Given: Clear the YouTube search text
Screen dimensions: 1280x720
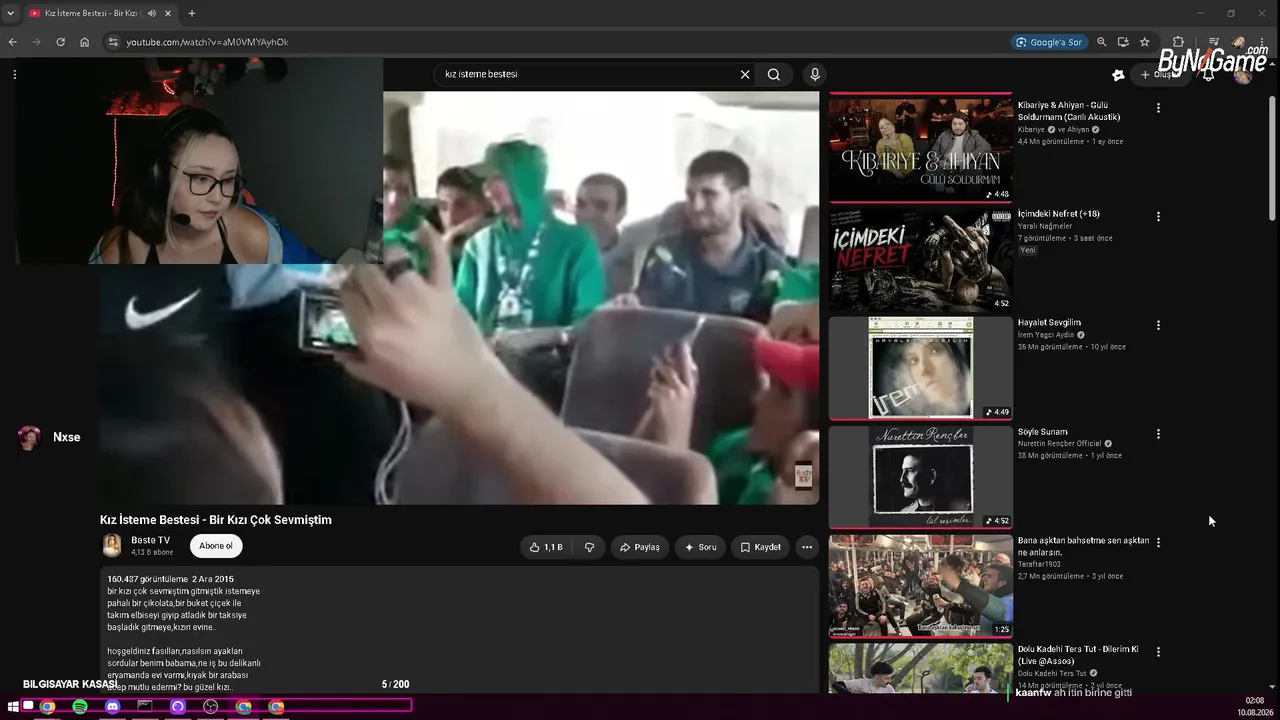Looking at the screenshot, I should (745, 74).
